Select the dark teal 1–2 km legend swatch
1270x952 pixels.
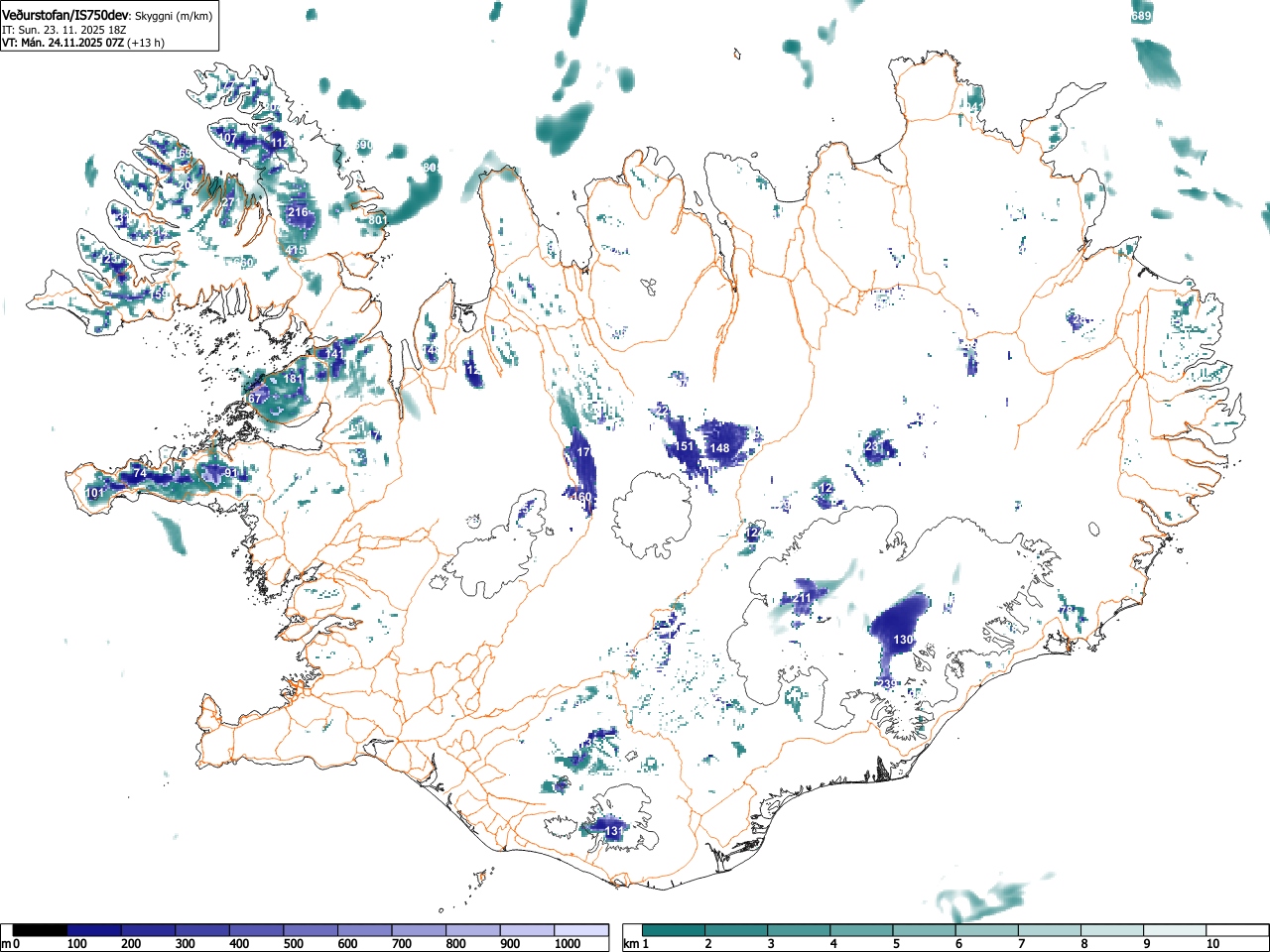(675, 930)
